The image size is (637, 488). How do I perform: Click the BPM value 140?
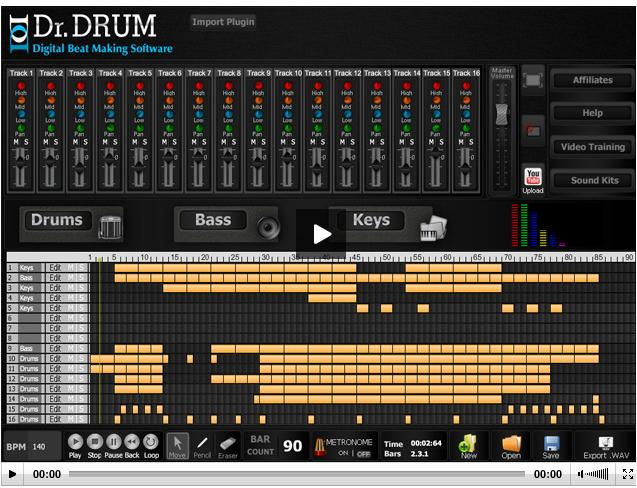coord(39,447)
